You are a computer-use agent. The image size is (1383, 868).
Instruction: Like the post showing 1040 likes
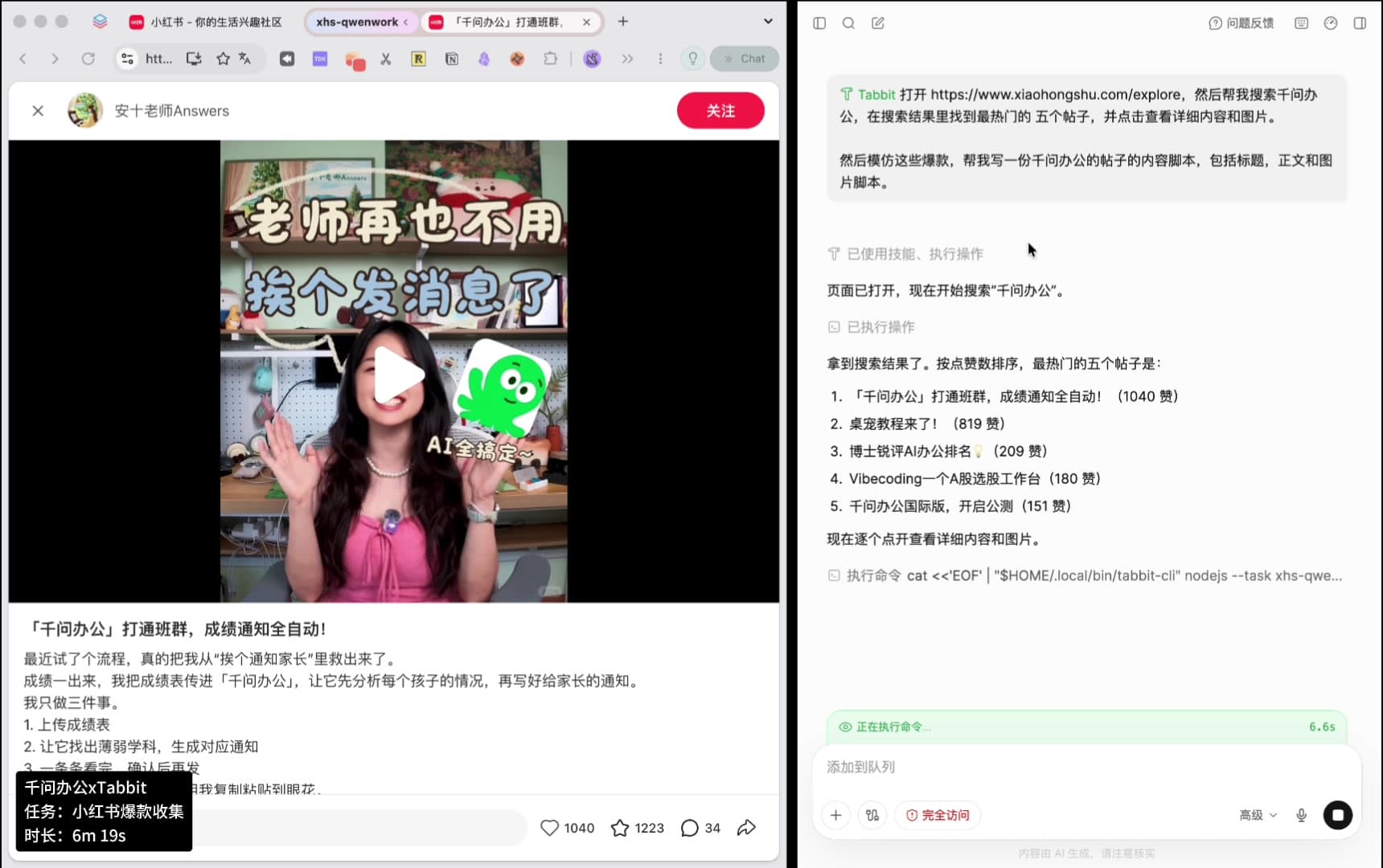pos(567,828)
